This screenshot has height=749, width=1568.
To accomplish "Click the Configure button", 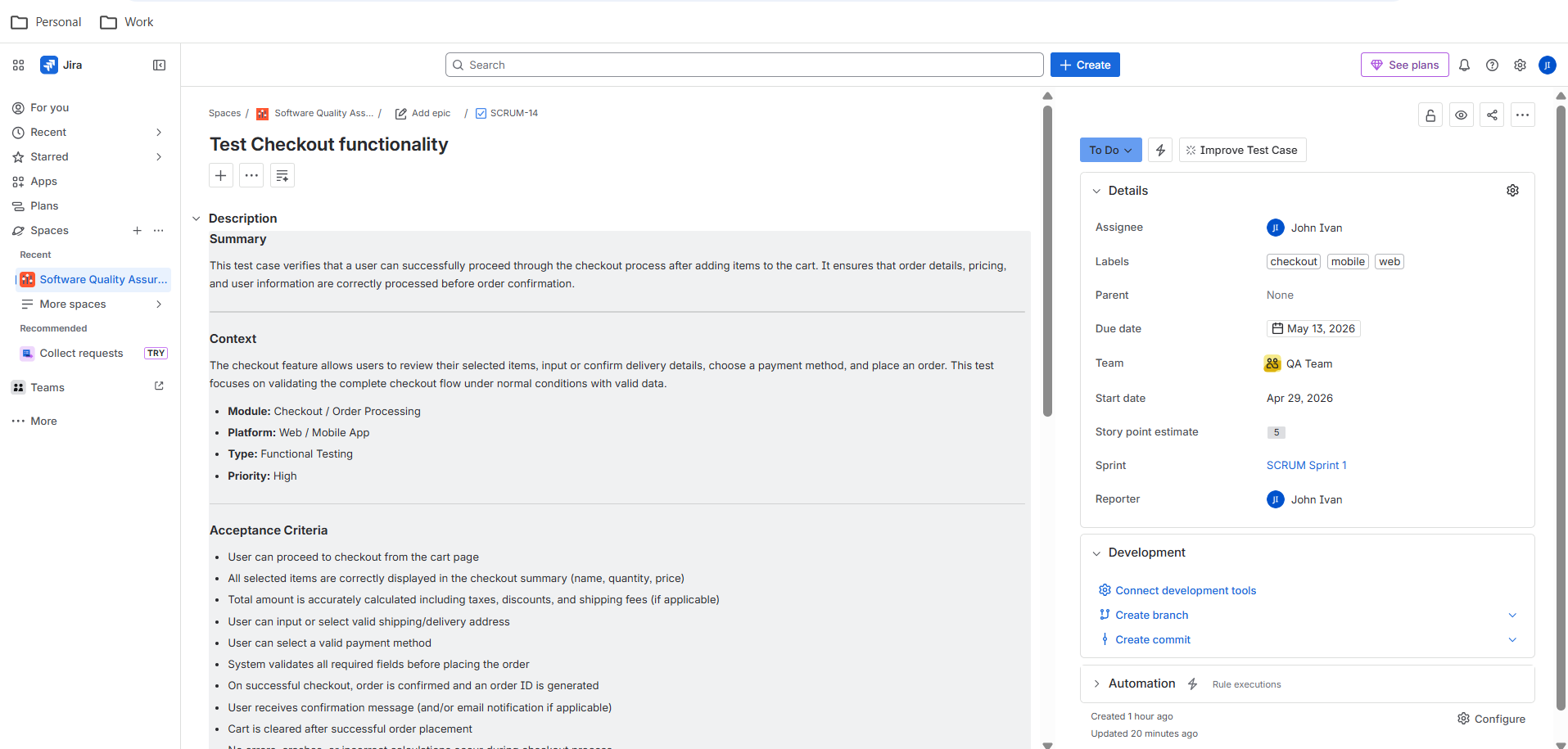I will 1491,719.
